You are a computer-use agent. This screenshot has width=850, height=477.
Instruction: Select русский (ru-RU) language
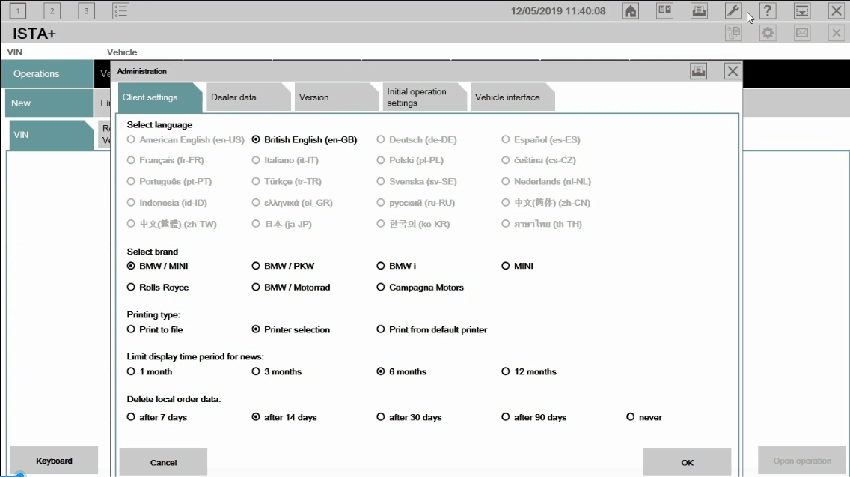coord(416,202)
